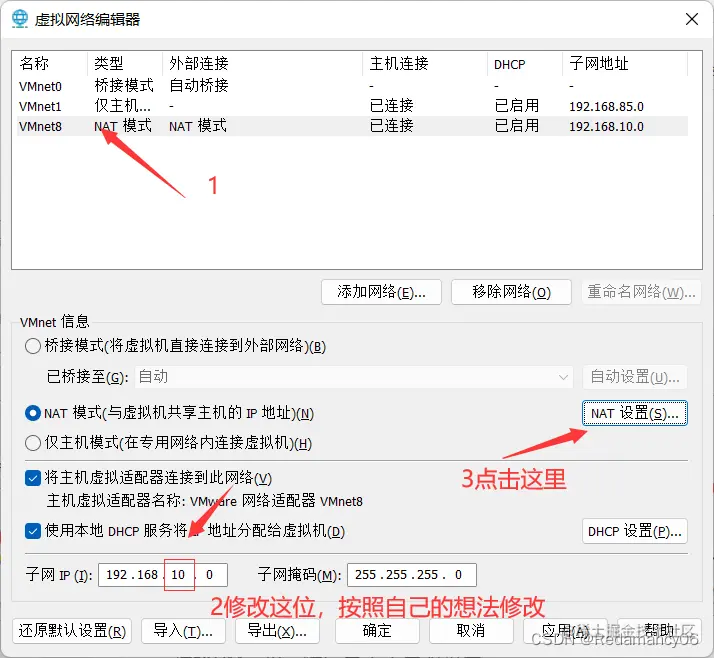The width and height of the screenshot is (714, 658).
Task: Click the 子网掩码 input field
Action: point(412,575)
